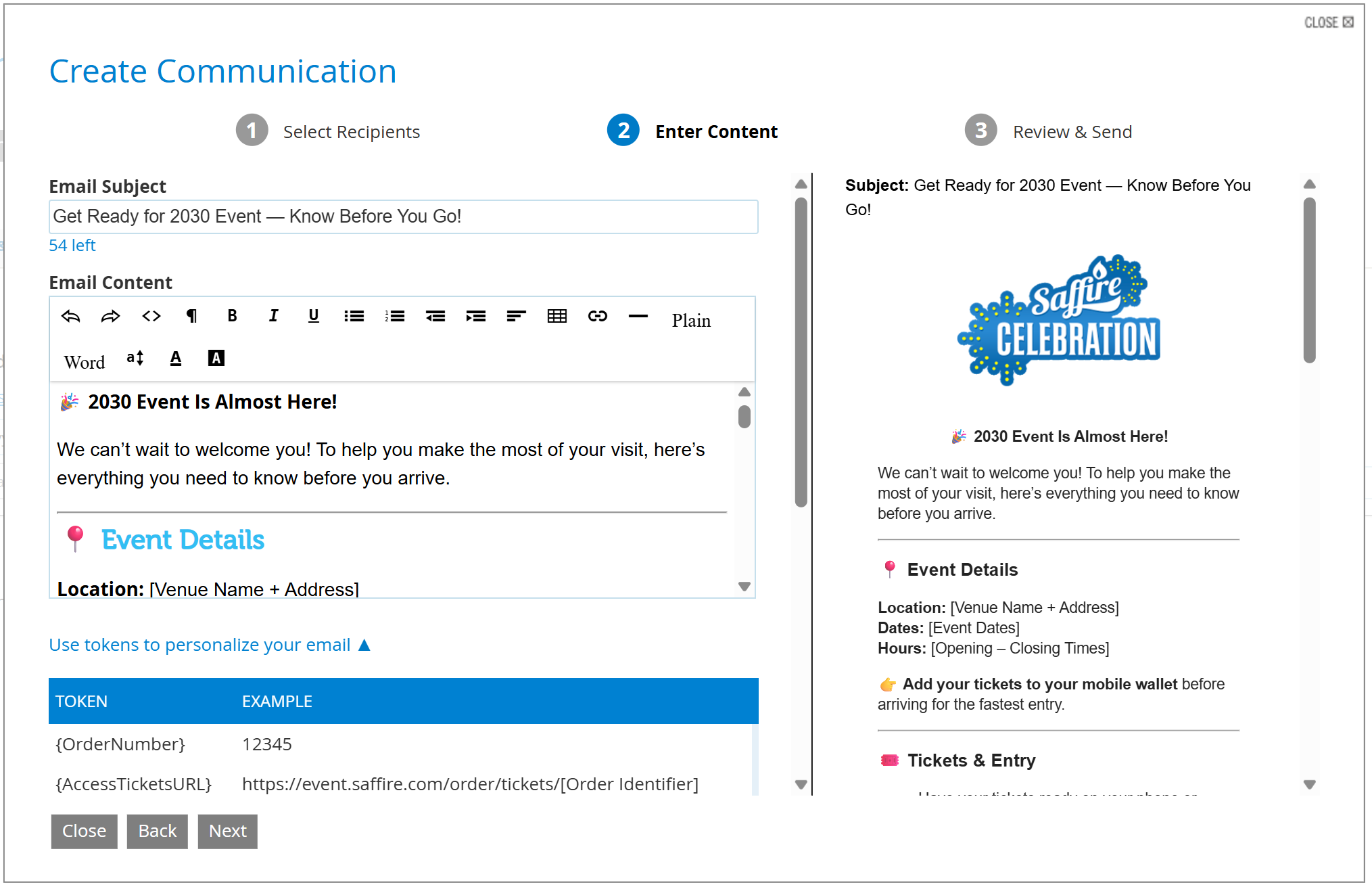Insert a horizontal line
Screen dimensions: 1372x889
coord(638,316)
